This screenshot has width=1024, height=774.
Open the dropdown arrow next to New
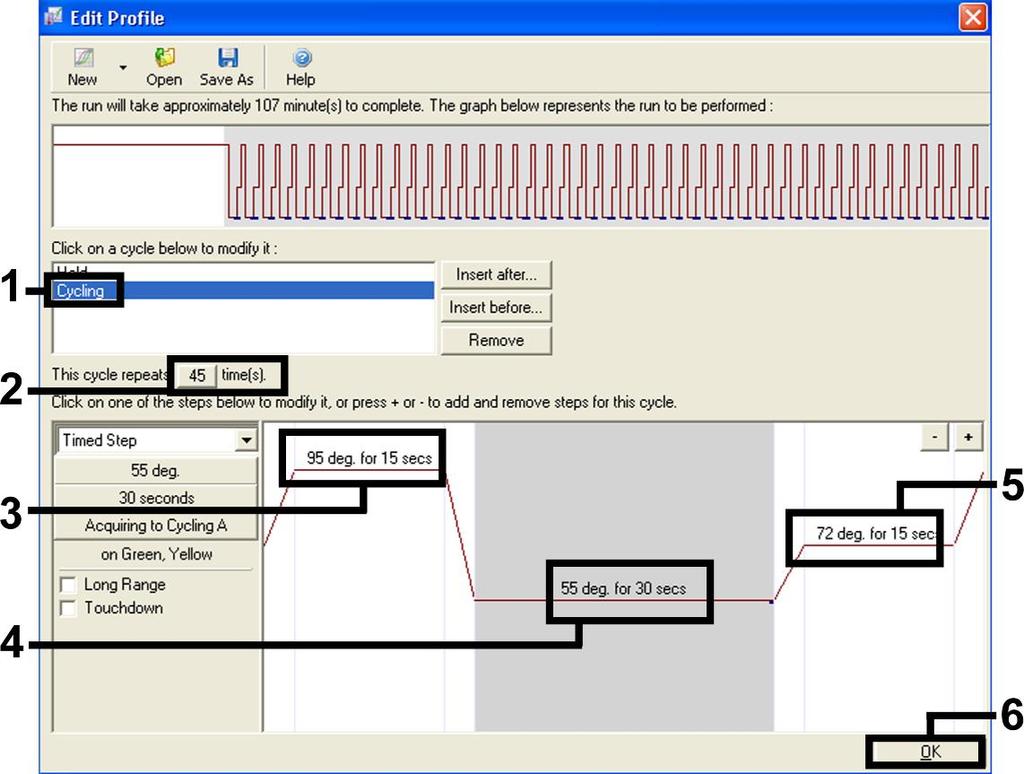pos(123,67)
